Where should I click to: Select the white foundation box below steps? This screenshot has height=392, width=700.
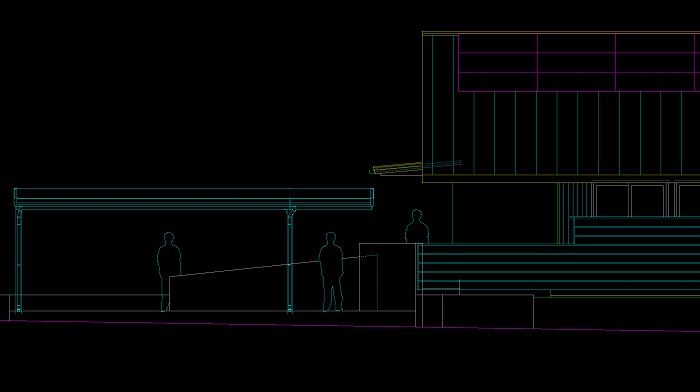coord(488,311)
